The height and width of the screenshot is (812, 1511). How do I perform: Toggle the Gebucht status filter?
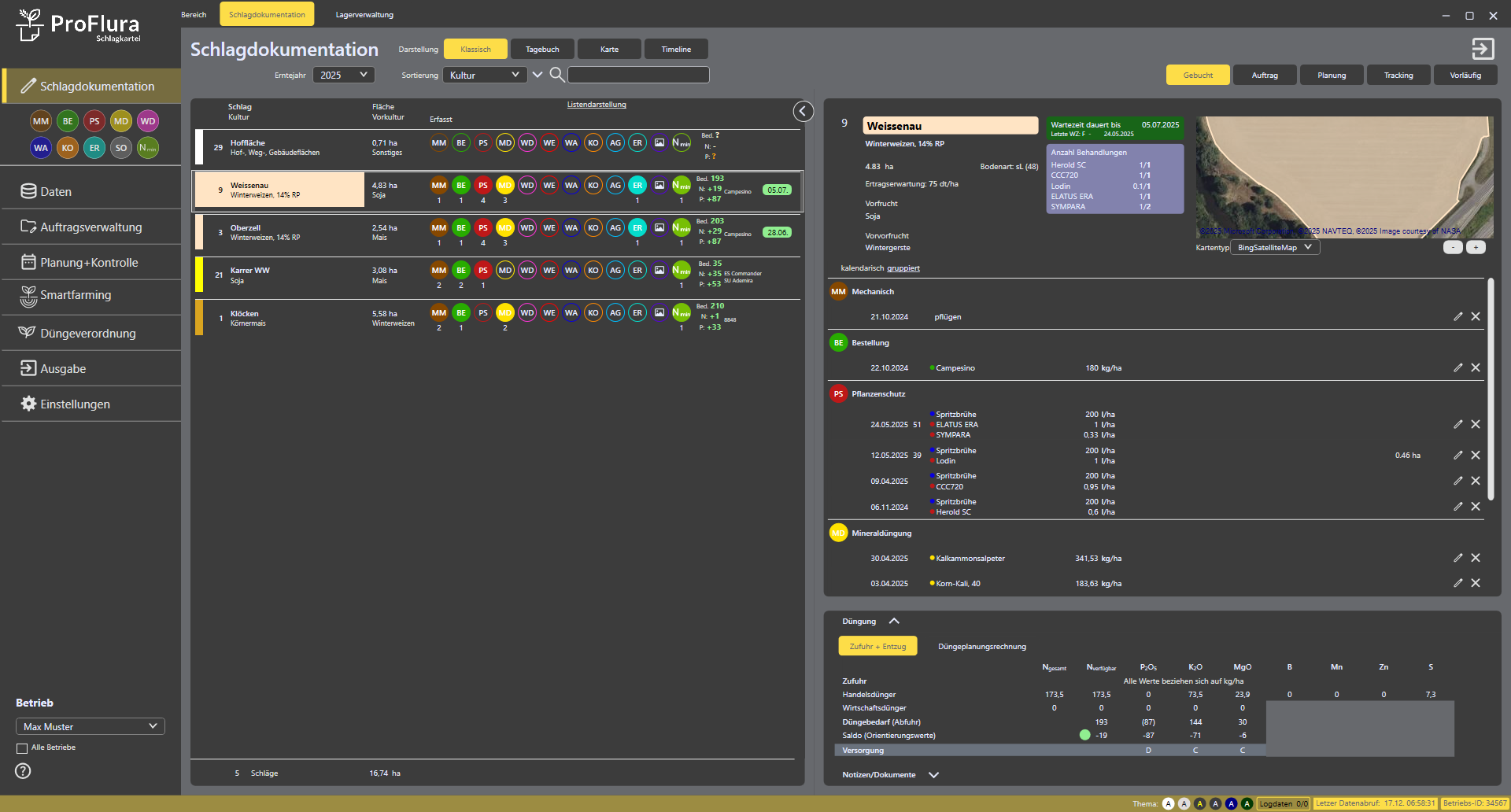pyautogui.click(x=1198, y=76)
